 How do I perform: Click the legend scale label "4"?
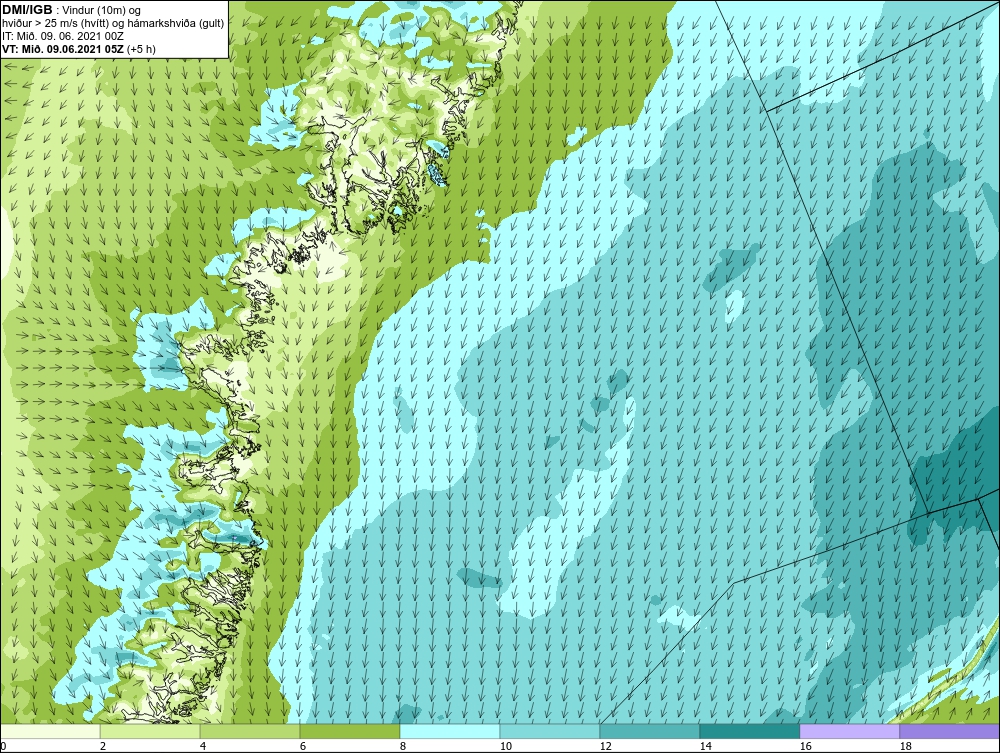pos(203,746)
